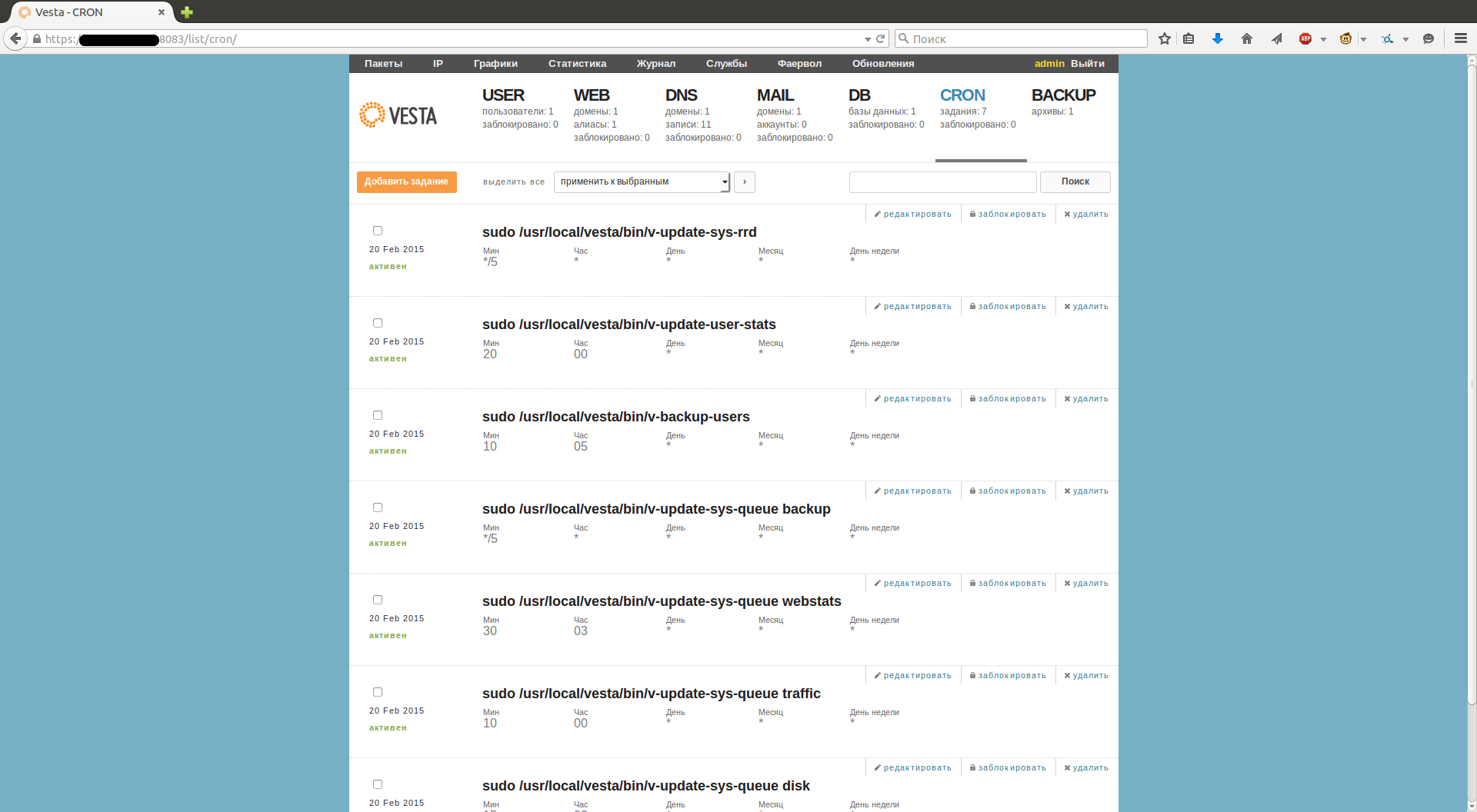The image size is (1477, 812).
Task: Open the Обновления menu item
Action: [x=883, y=64]
